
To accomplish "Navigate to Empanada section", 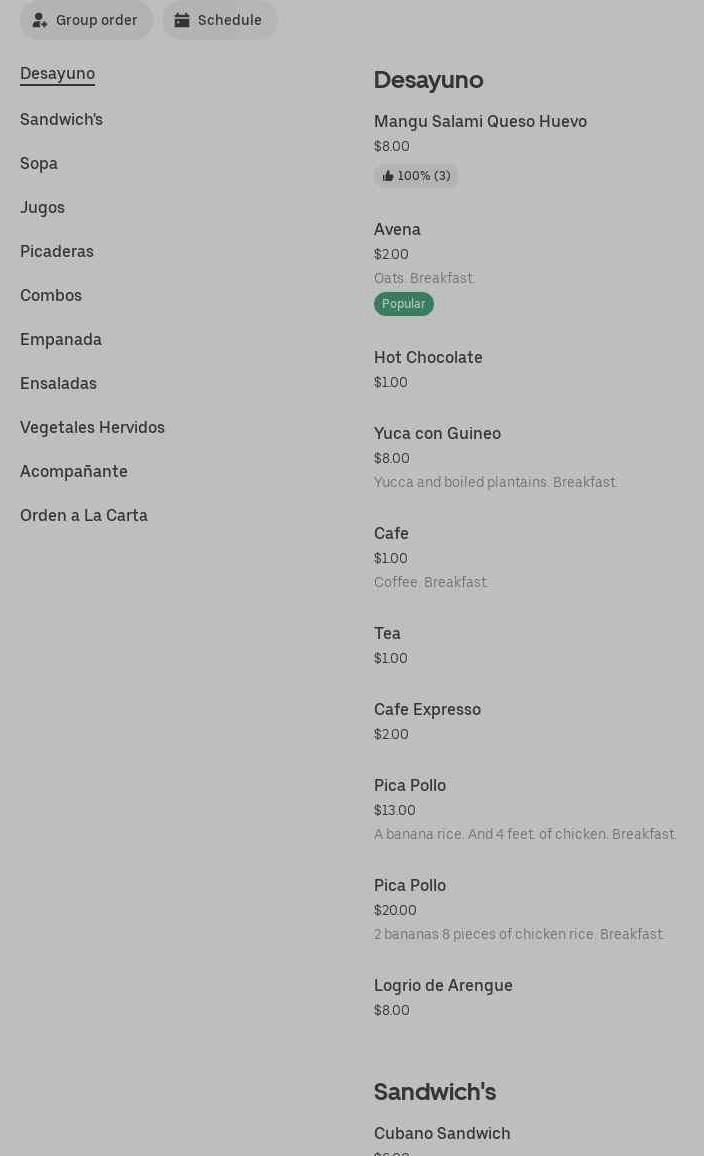I will (x=61, y=339).
